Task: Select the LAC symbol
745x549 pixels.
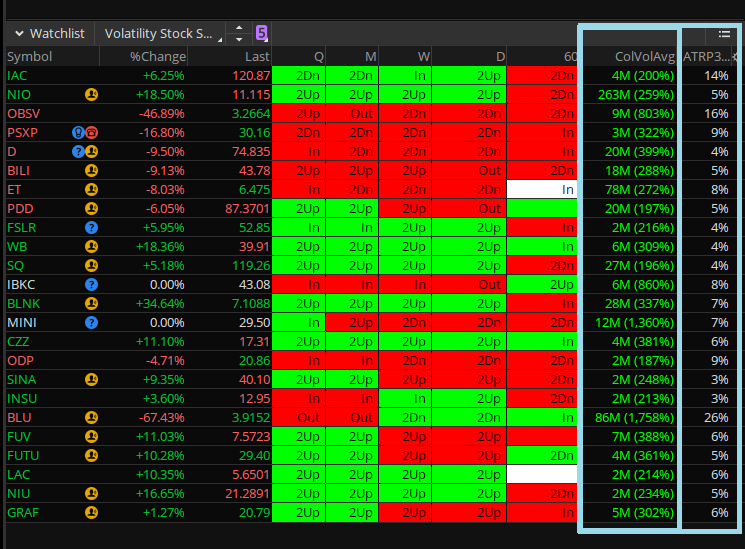Action: (19, 475)
